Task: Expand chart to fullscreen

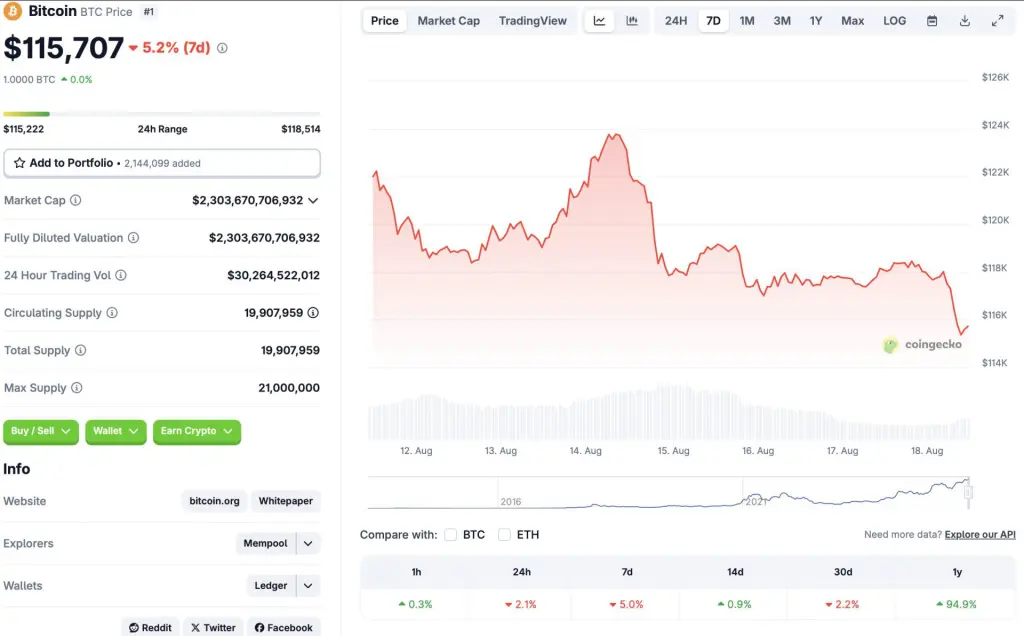Action: [x=998, y=21]
